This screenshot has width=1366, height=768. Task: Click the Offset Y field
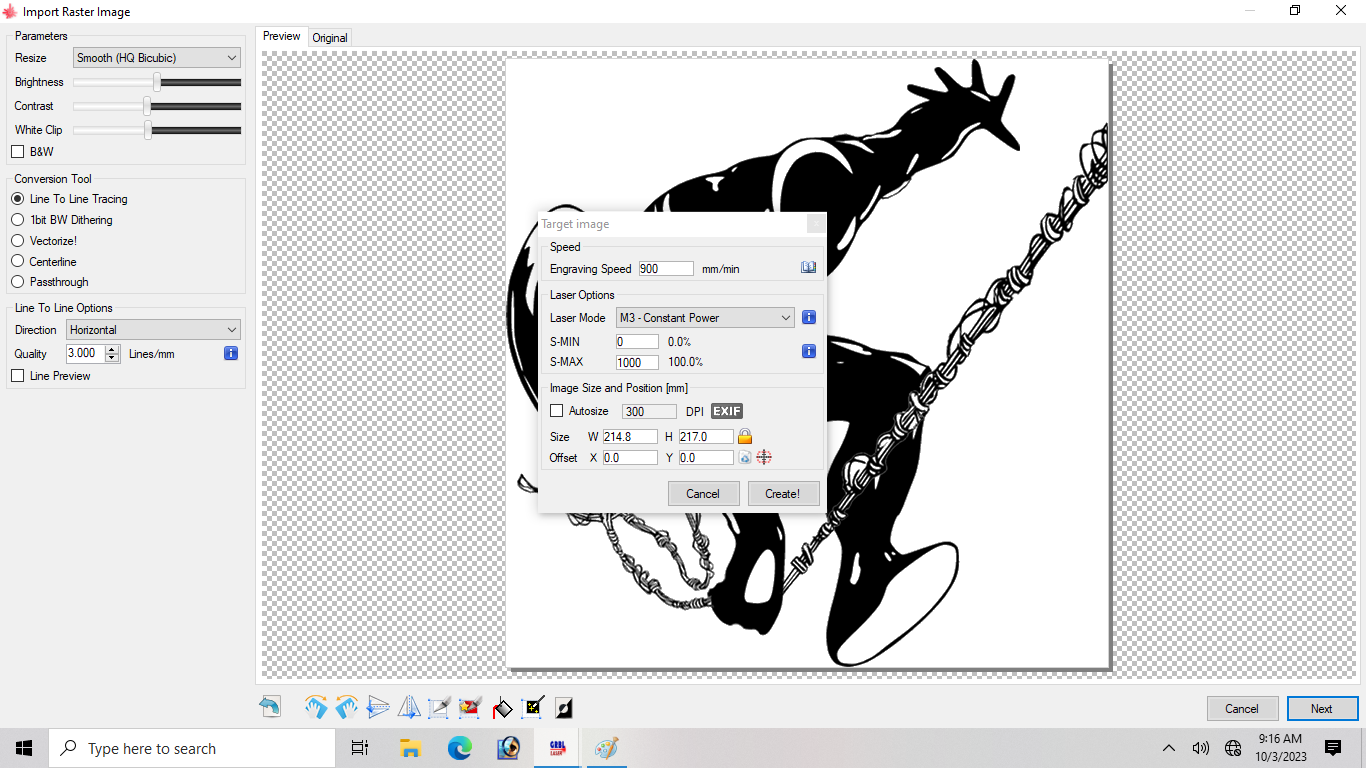pyautogui.click(x=706, y=458)
